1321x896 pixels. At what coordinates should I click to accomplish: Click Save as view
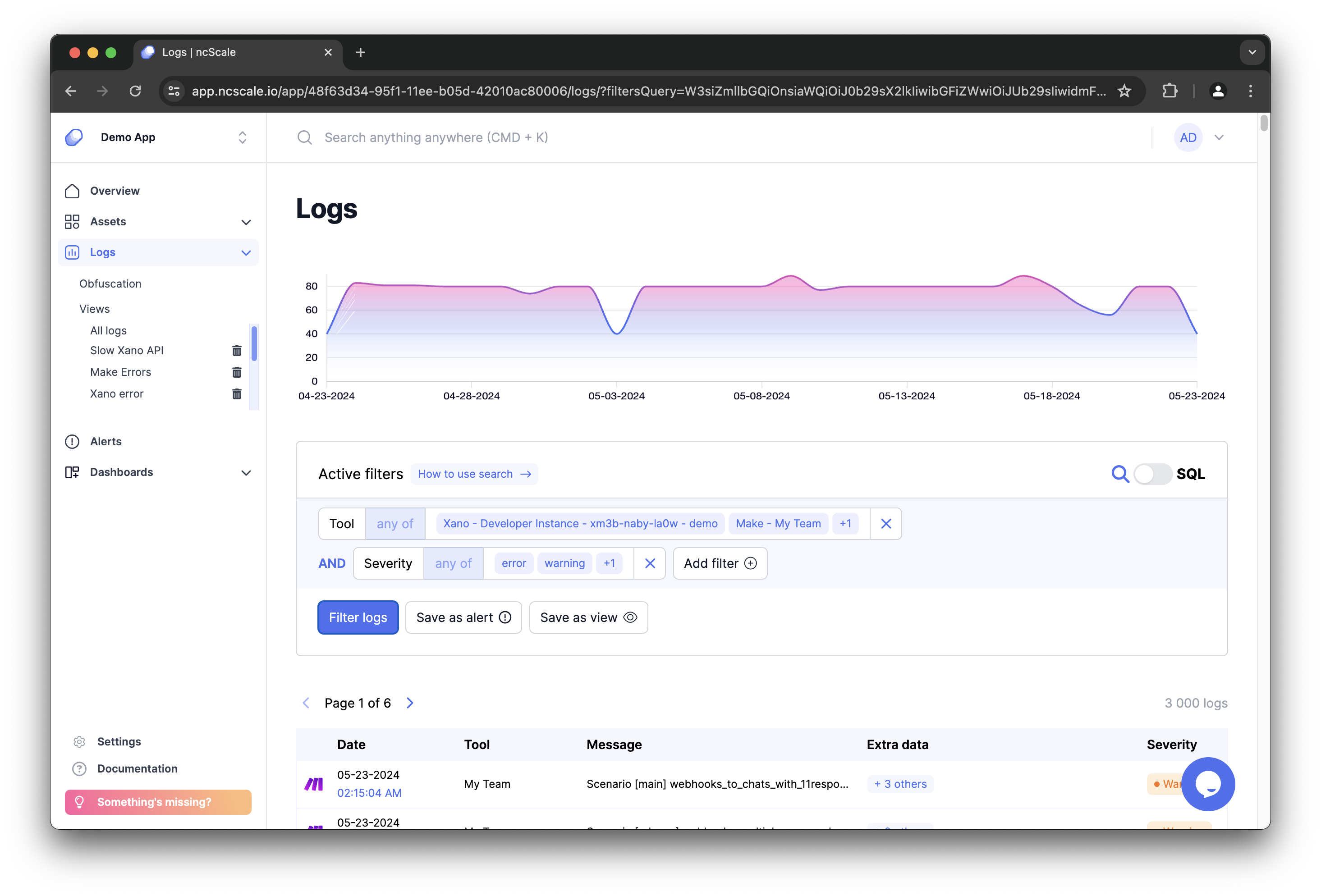click(588, 617)
